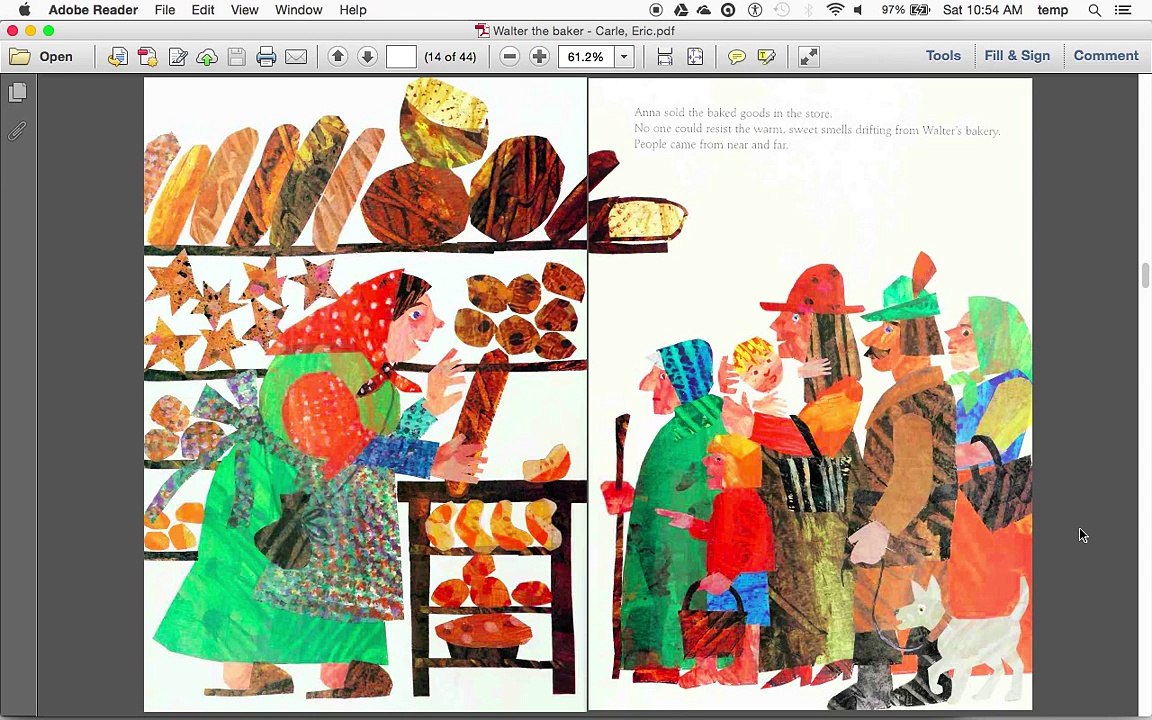1152x720 pixels.
Task: Zoom in with the plus button
Action: 539,57
